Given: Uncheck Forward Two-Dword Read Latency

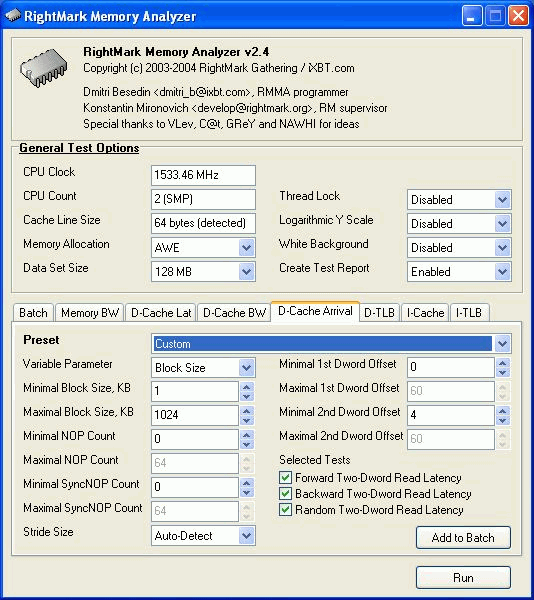Looking at the screenshot, I should click(285, 478).
